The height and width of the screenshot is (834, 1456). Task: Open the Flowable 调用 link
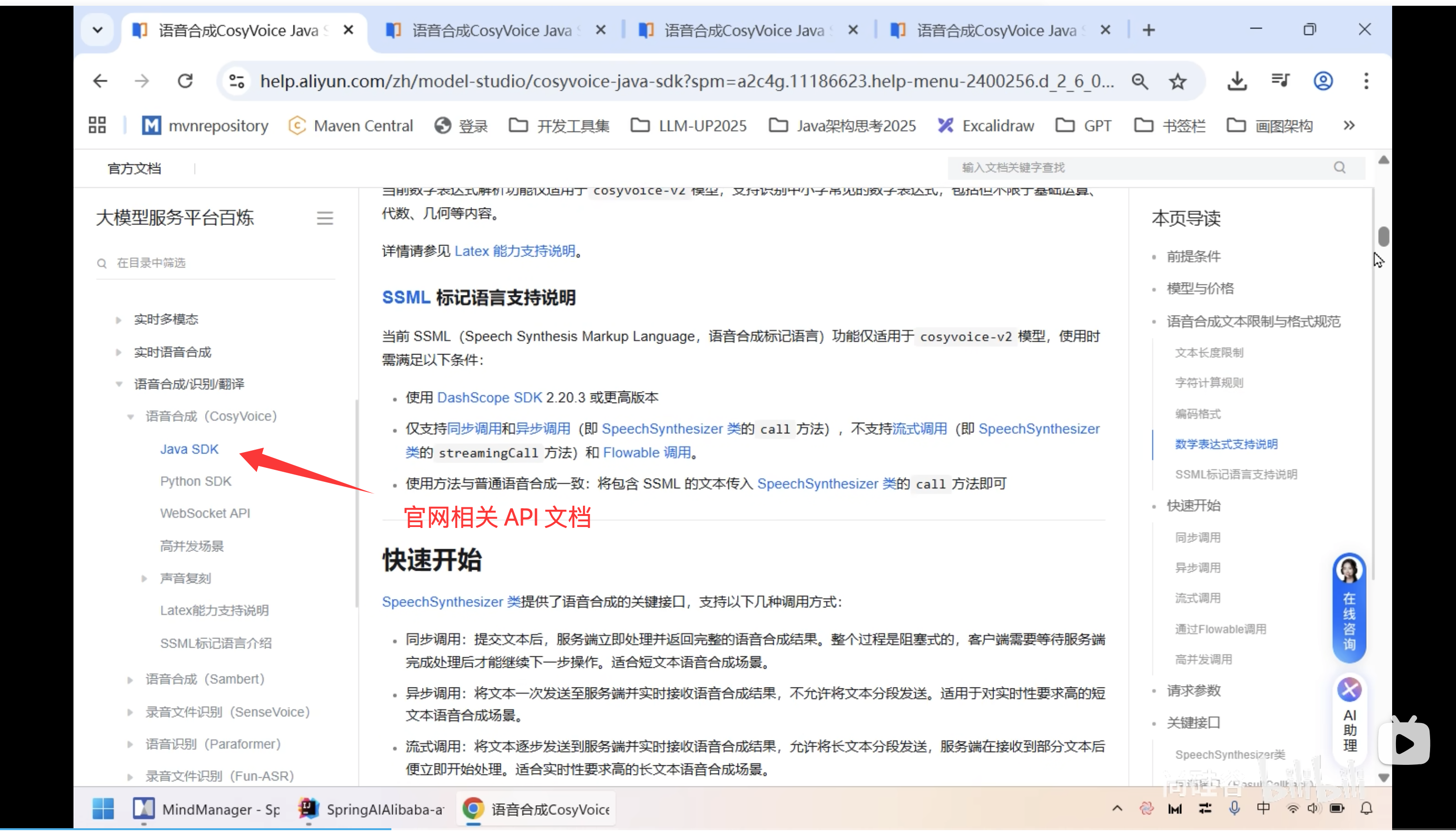(x=647, y=453)
